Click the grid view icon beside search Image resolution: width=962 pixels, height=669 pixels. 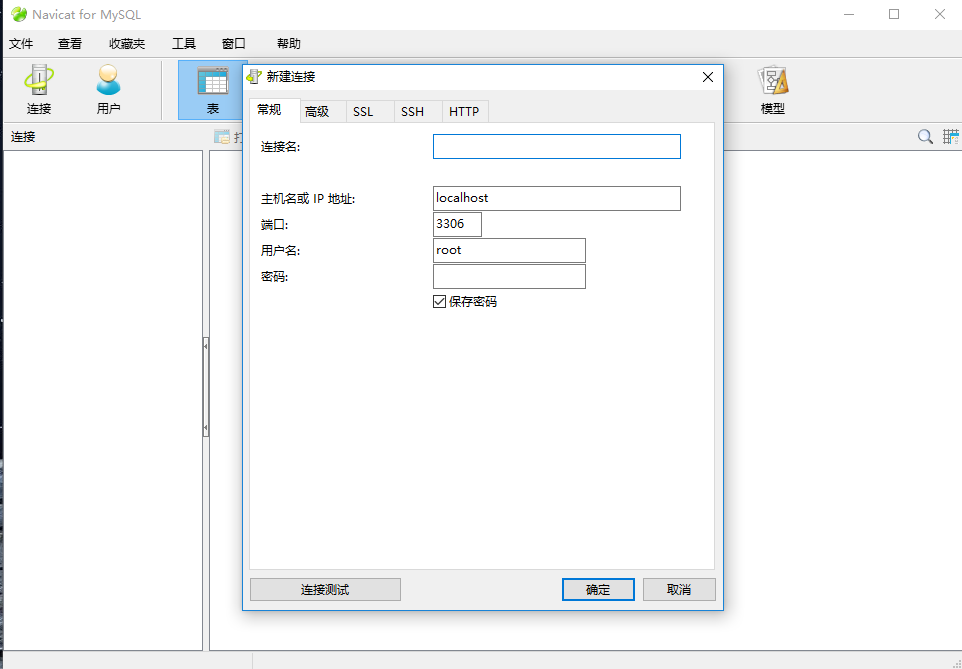pyautogui.click(x=949, y=136)
